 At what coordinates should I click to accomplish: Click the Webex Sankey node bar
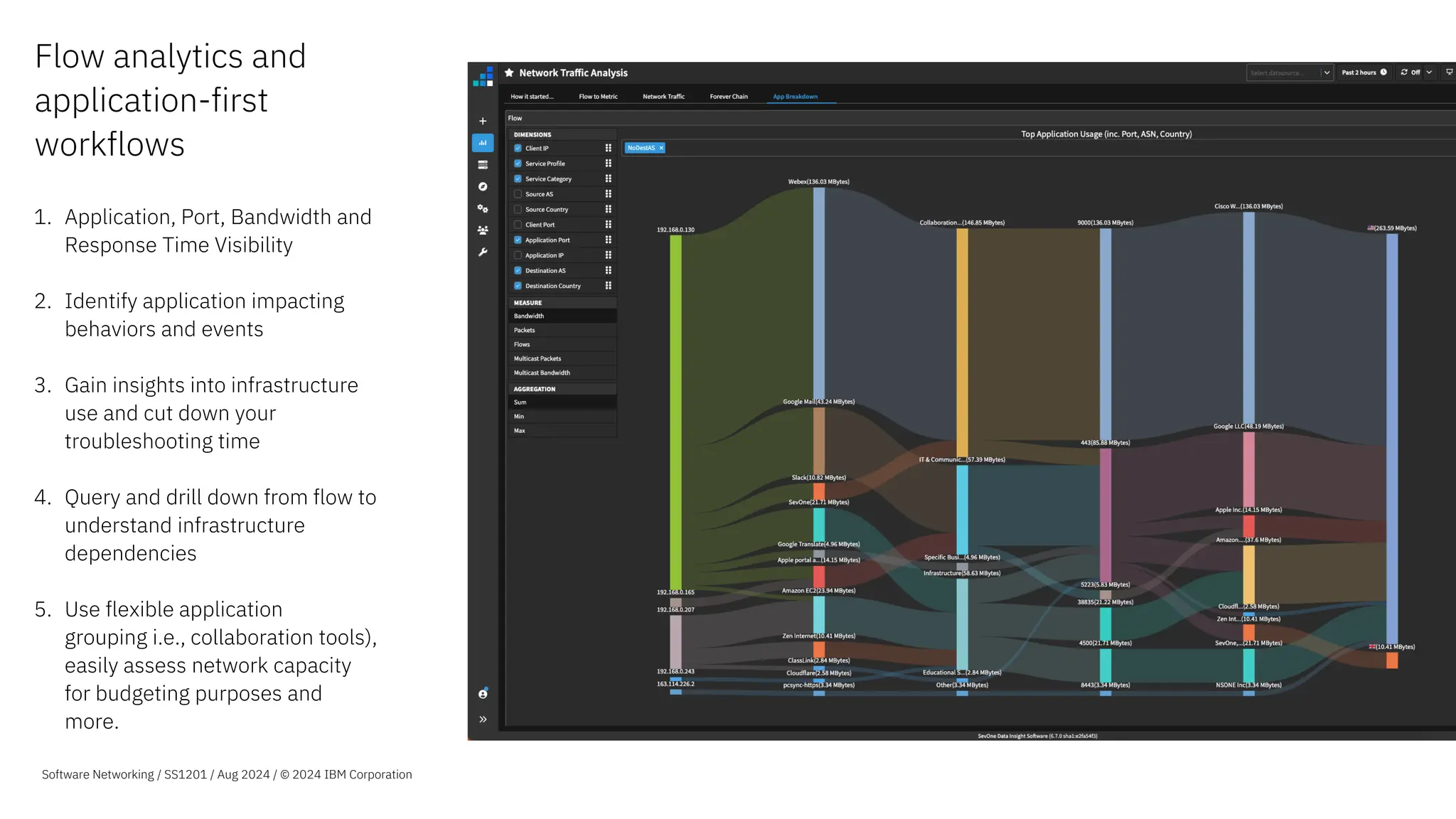click(819, 292)
